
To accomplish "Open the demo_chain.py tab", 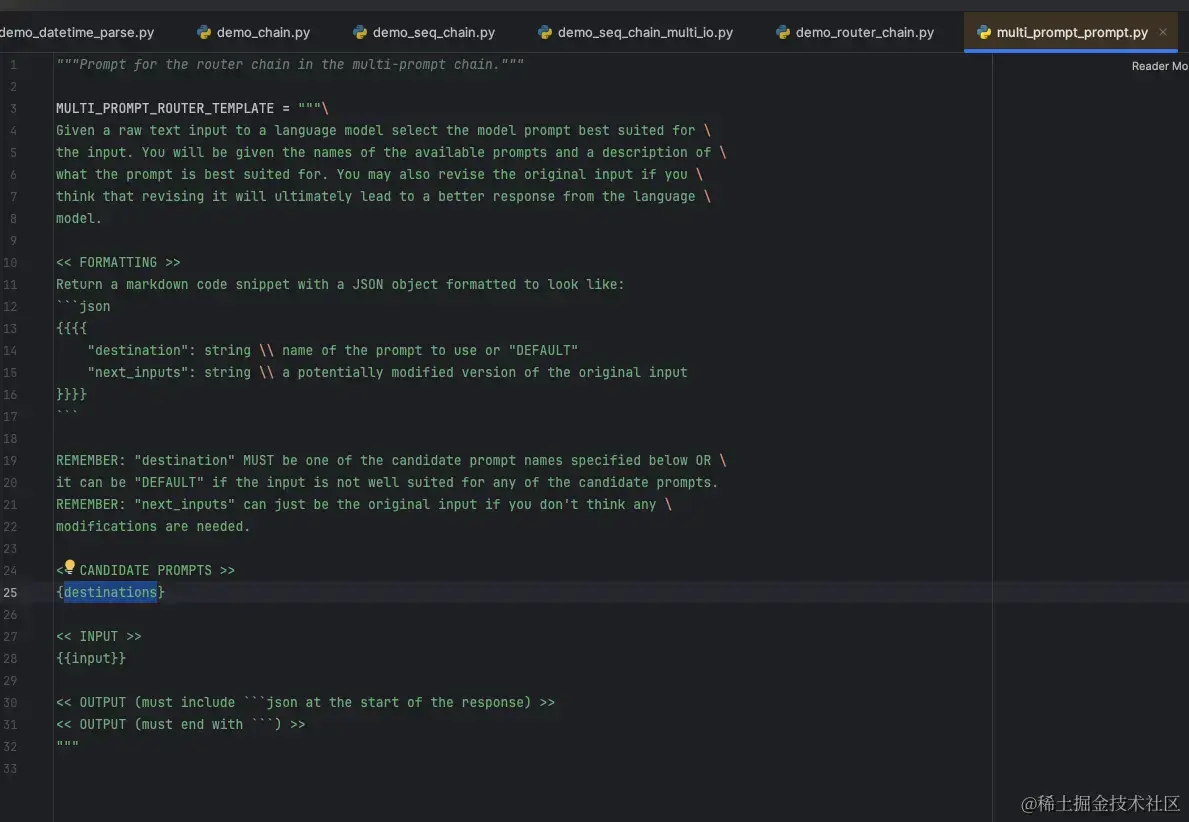I will pos(253,33).
